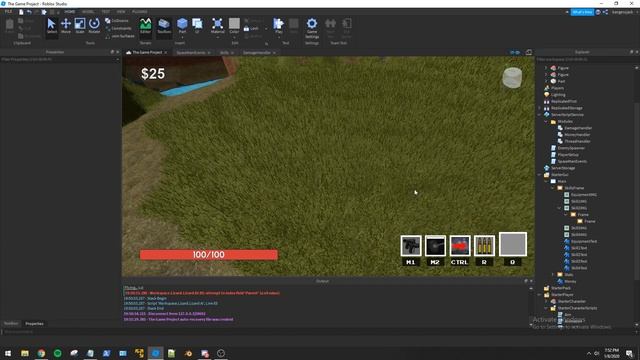
Task: Collapse the Modules folder
Action: click(x=546, y=122)
